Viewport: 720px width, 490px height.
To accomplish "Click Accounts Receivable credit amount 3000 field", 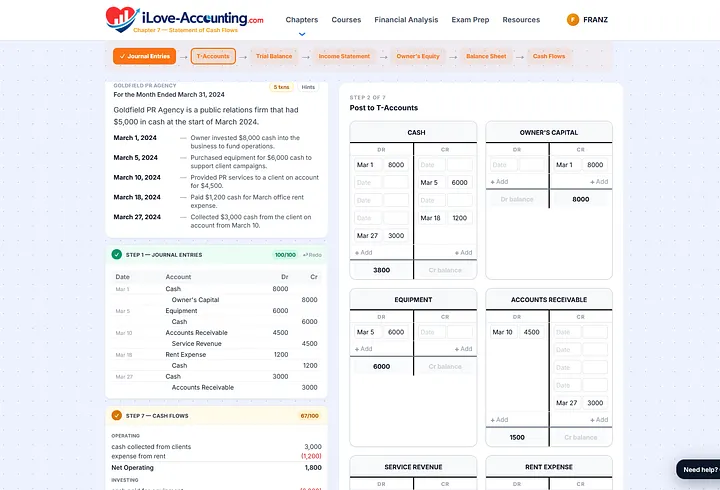I will tap(595, 403).
